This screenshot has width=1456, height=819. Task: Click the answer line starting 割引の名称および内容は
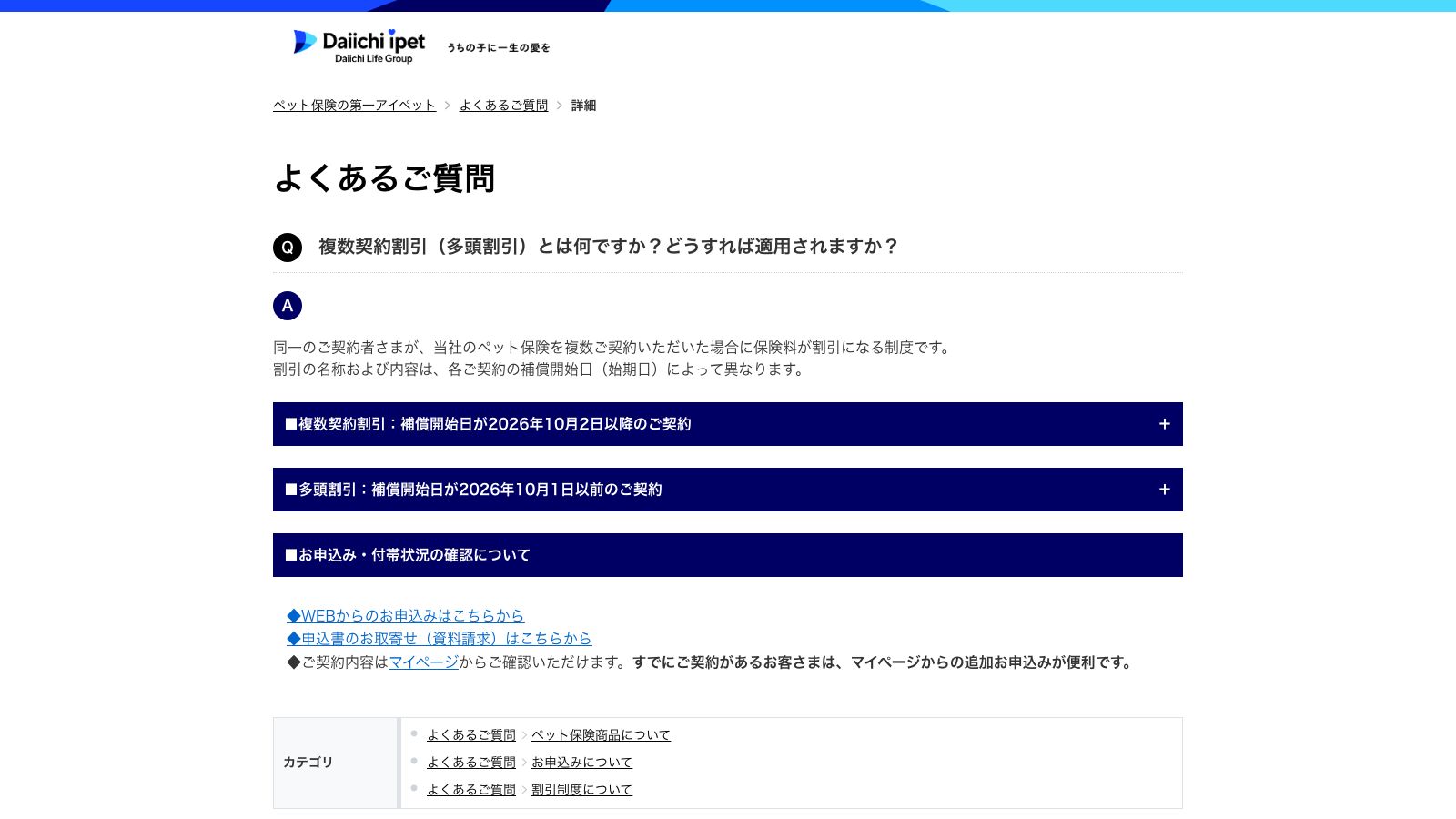point(541,369)
